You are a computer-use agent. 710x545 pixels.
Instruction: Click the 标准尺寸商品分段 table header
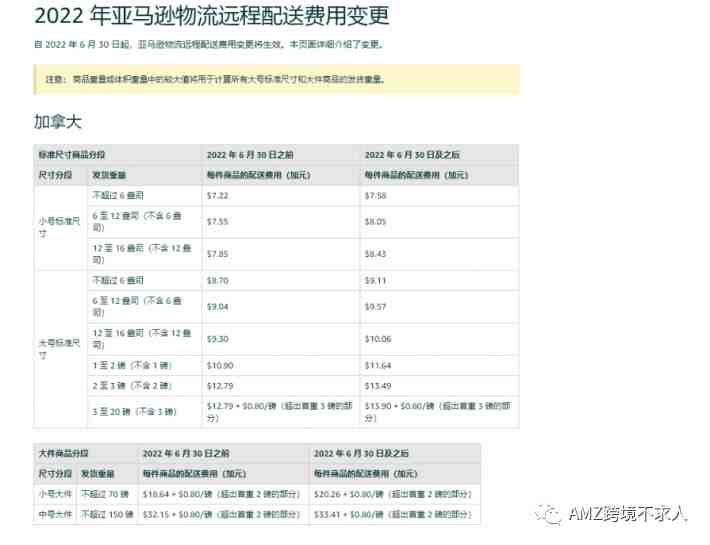click(x=72, y=155)
